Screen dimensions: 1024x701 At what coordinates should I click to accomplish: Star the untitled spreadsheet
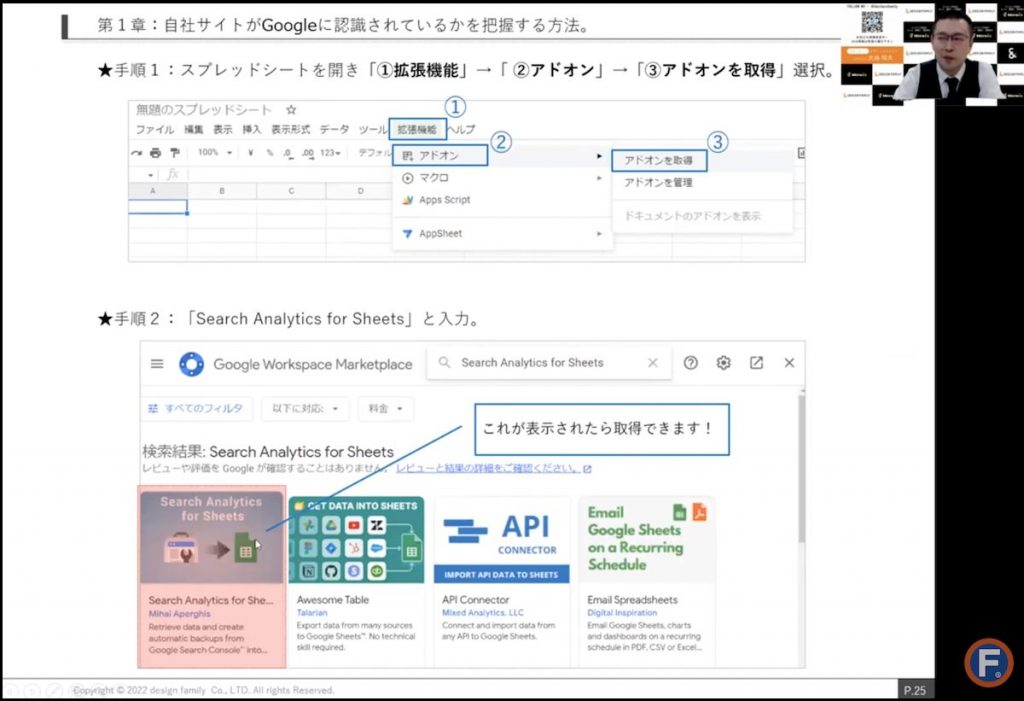[291, 110]
